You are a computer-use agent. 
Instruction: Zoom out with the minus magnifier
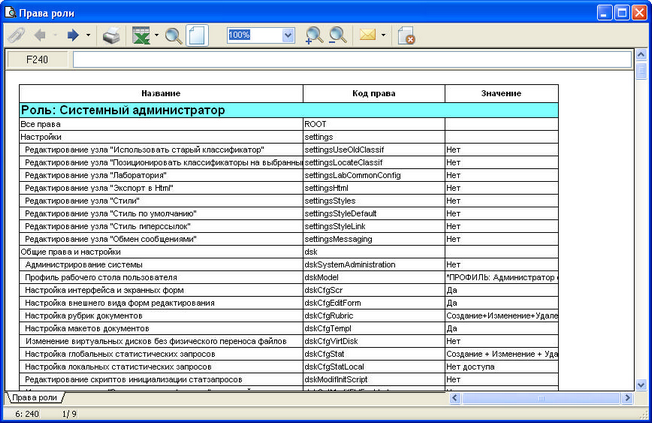[338, 36]
